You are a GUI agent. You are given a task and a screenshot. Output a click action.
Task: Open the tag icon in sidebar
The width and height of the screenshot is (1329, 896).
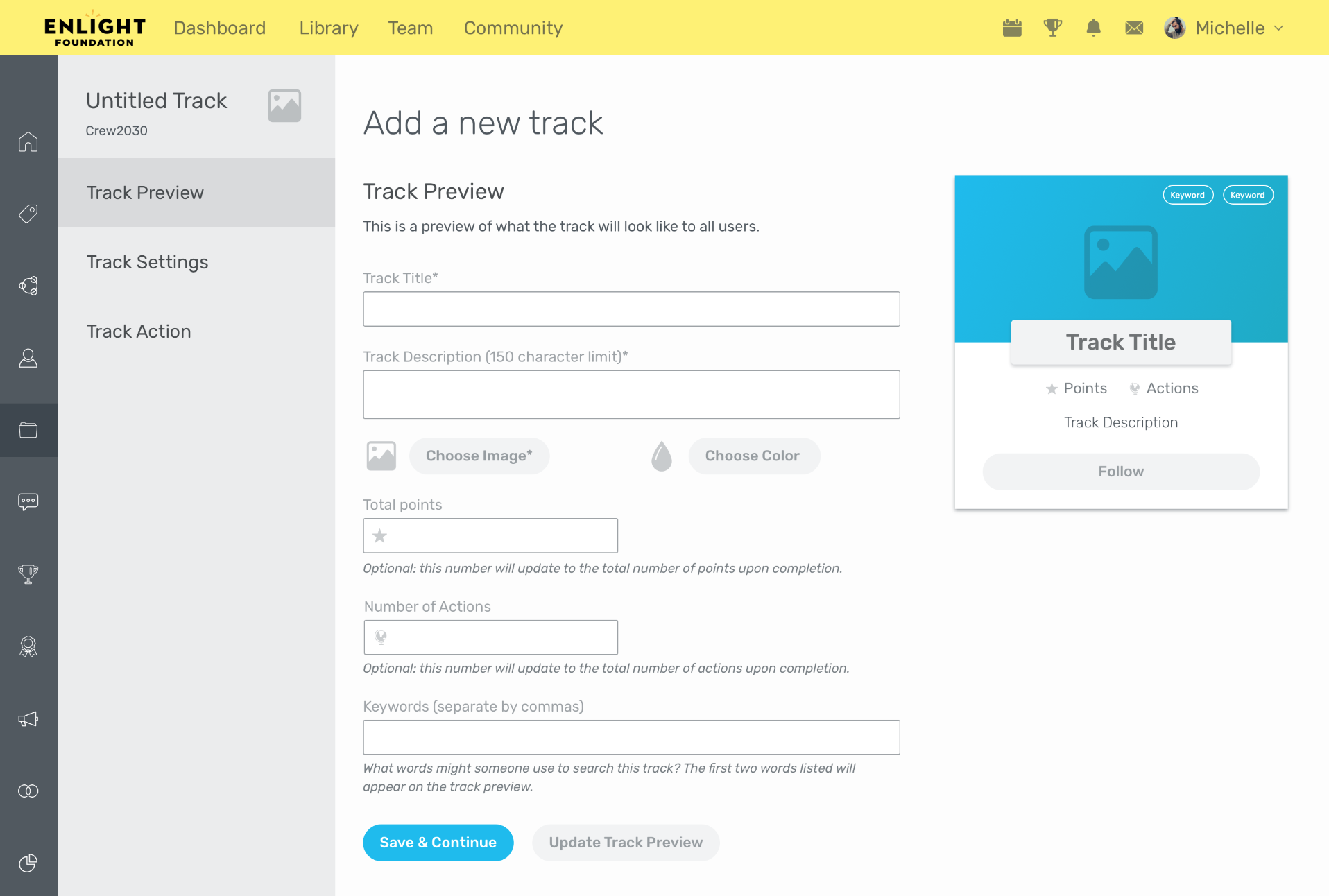28,214
